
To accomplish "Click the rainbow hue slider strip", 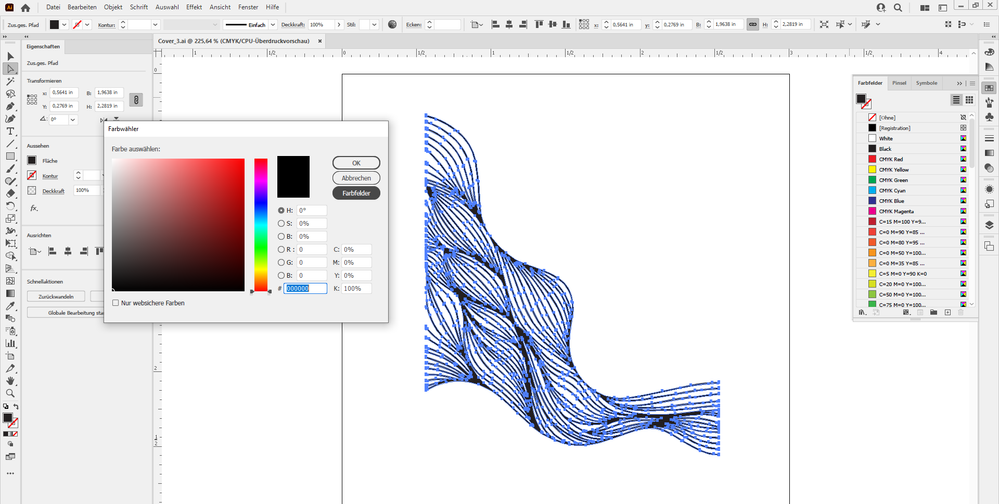I will click(x=261, y=225).
